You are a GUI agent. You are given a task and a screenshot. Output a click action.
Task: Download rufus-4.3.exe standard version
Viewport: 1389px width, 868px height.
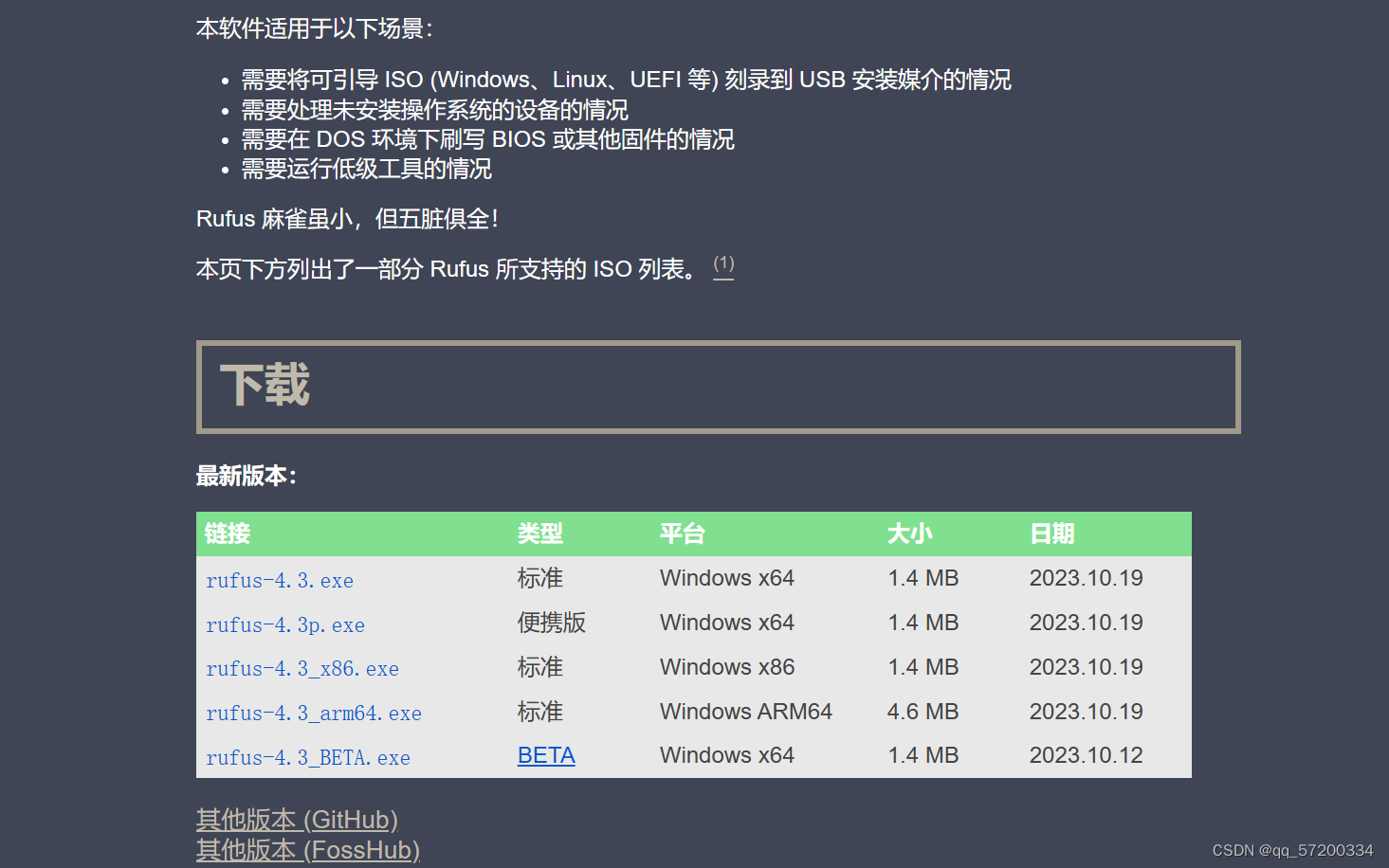click(x=280, y=580)
